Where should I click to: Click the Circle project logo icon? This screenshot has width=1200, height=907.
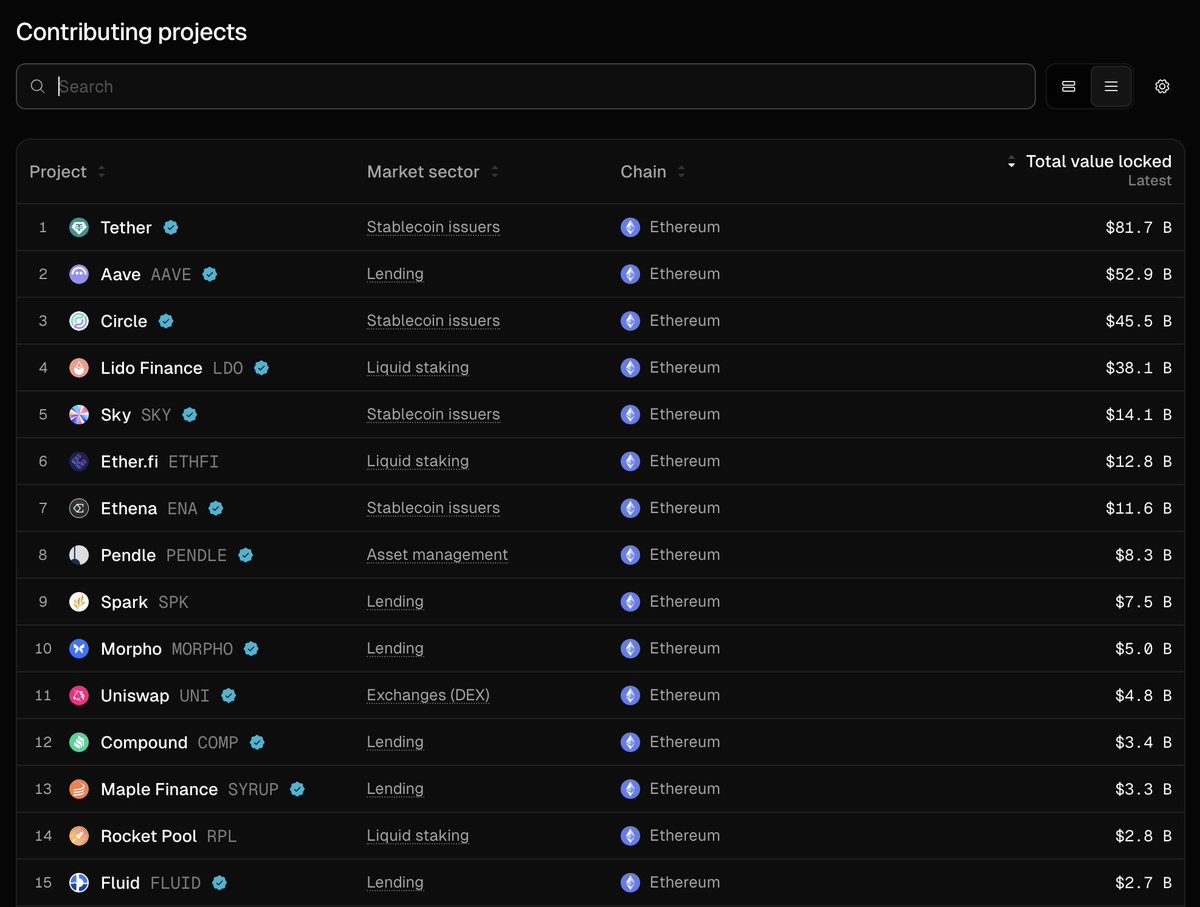[79, 321]
